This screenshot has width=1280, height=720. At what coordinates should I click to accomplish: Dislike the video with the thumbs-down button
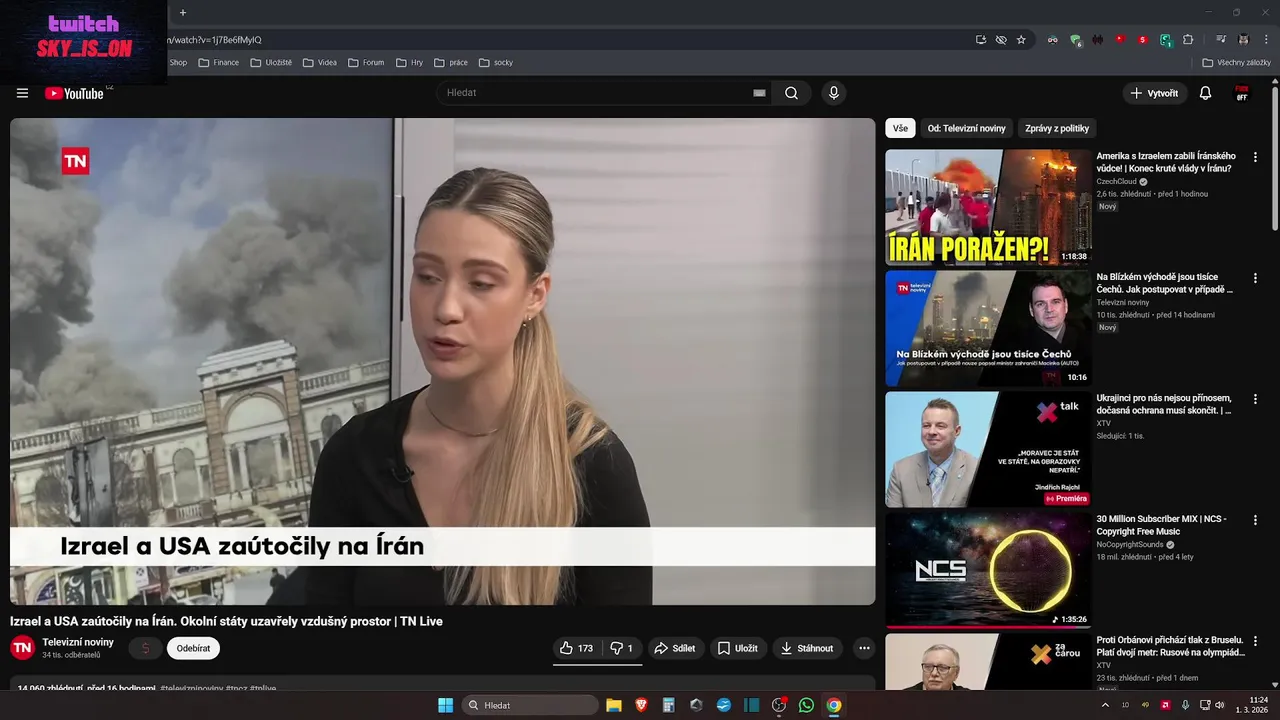(x=621, y=648)
